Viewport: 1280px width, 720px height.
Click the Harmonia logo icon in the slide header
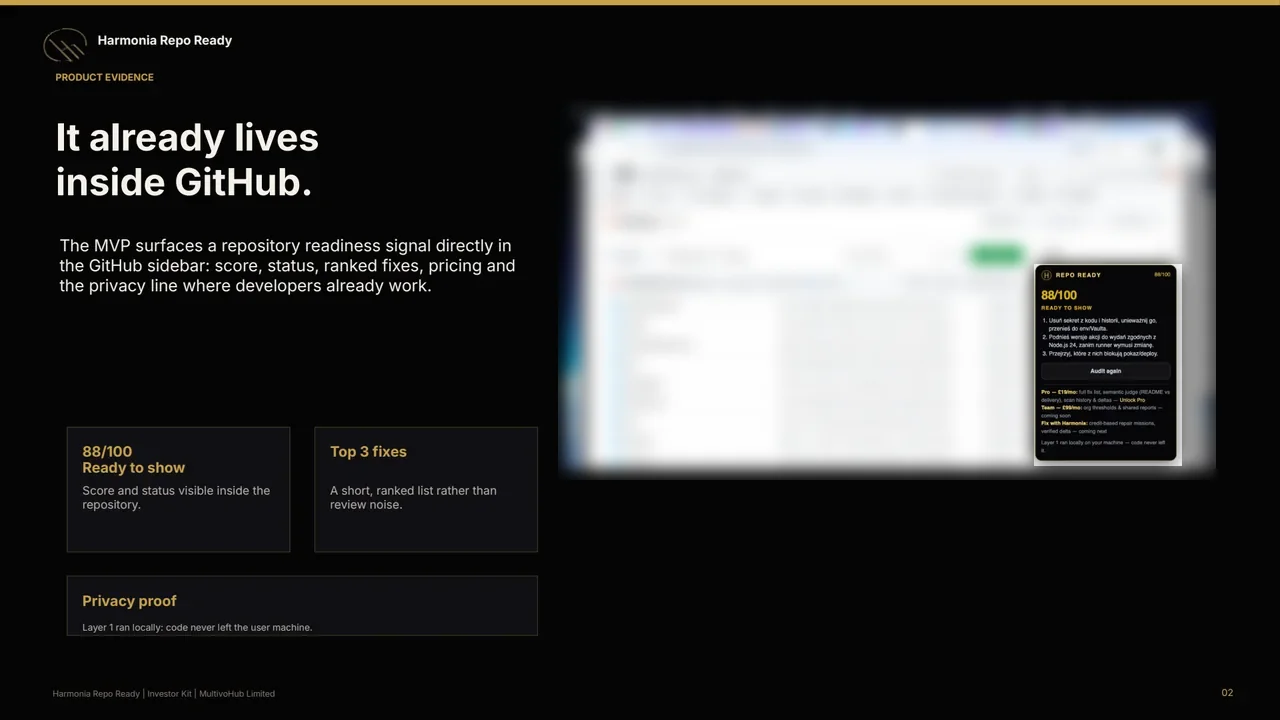pos(65,45)
